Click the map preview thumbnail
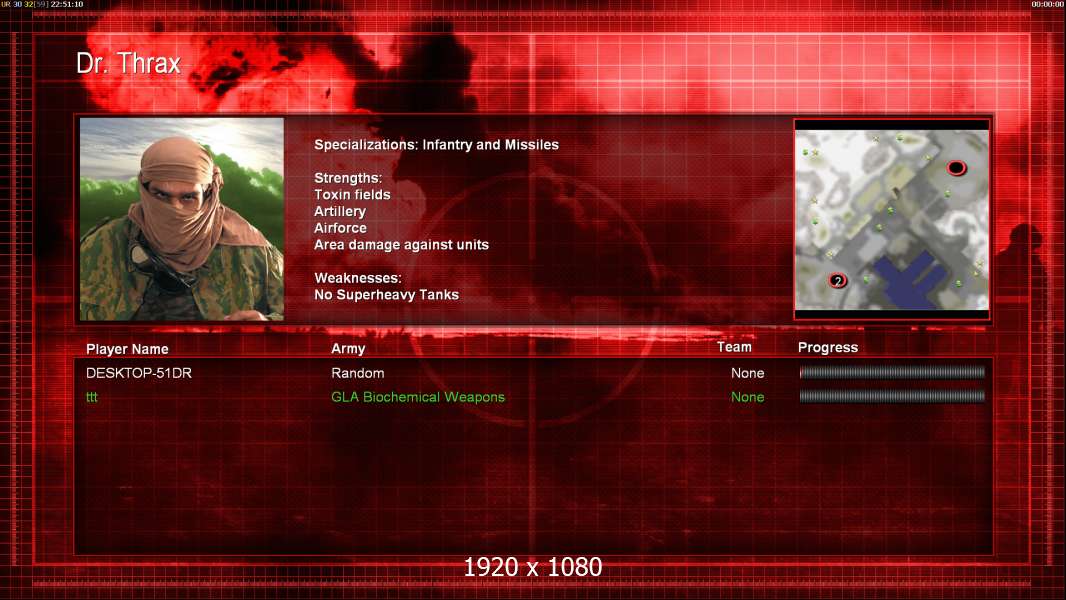This screenshot has height=600, width=1066. pyautogui.click(x=892, y=219)
